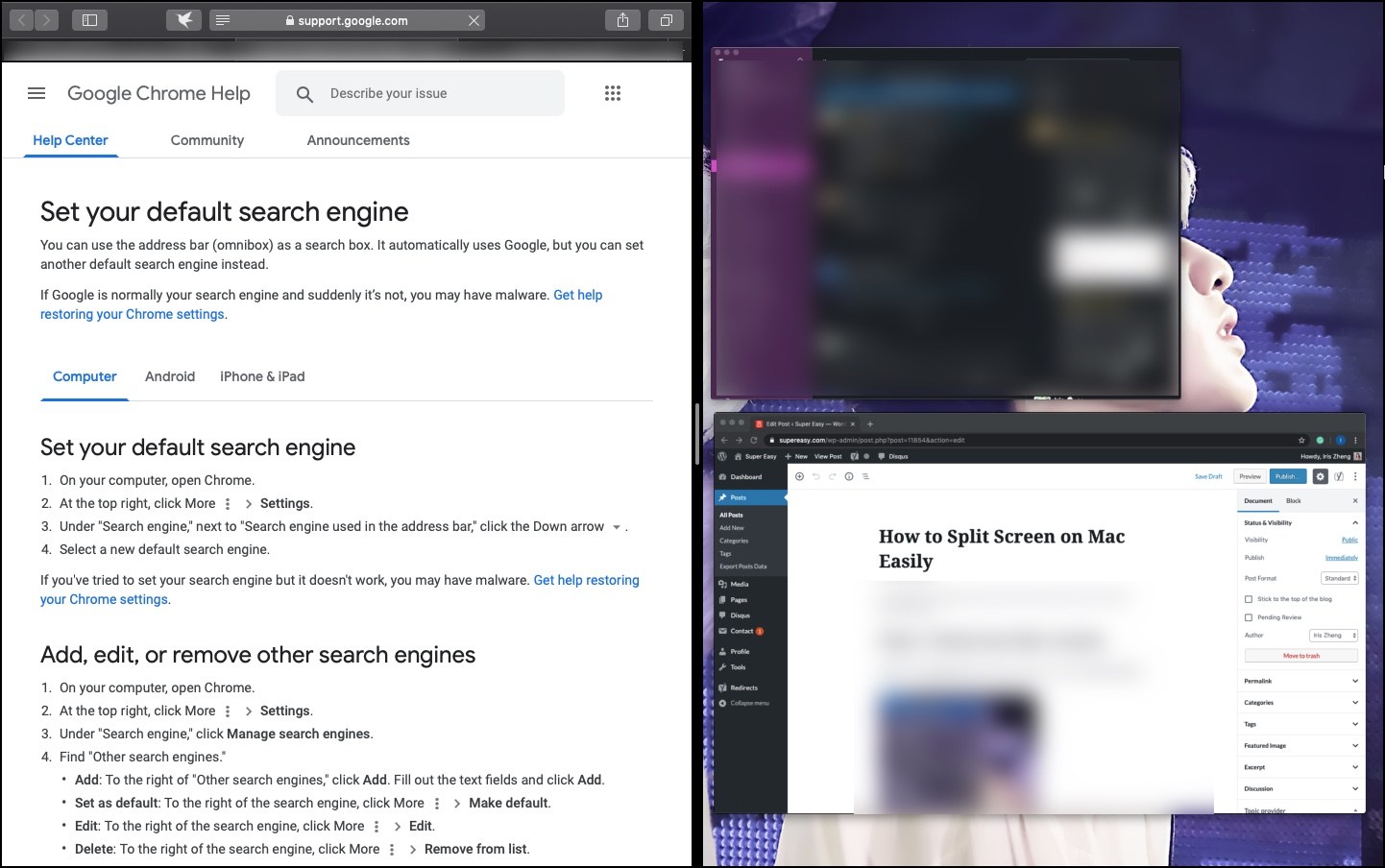The width and height of the screenshot is (1385, 868).
Task: Click Disqus in the WordPress admin bar
Action: coord(893,456)
